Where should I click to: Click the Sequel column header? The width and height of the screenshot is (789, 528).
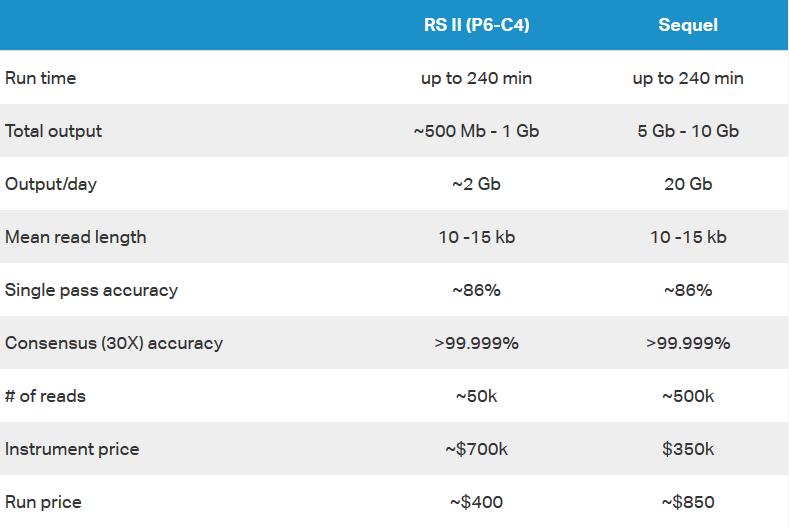(688, 25)
